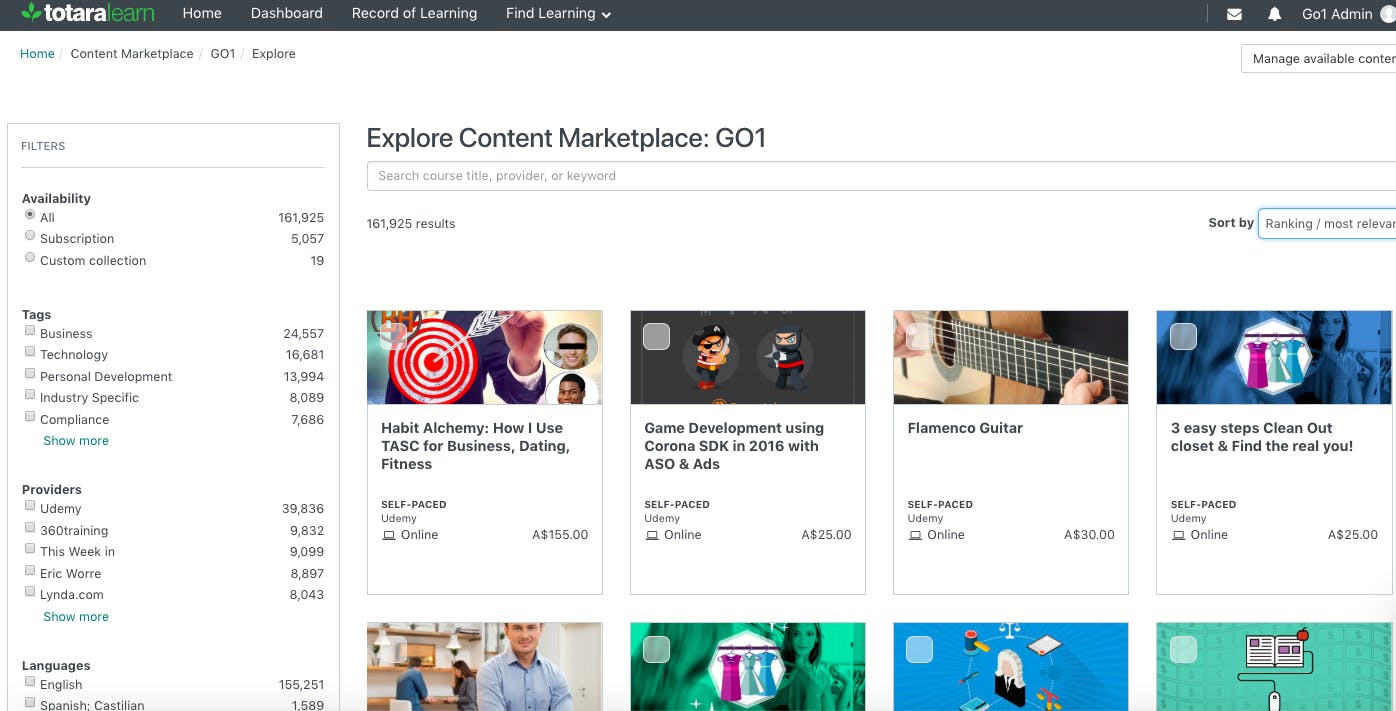Screen dimensions: 1396x711
Task: Expand Show more under Providers
Action: (x=76, y=617)
